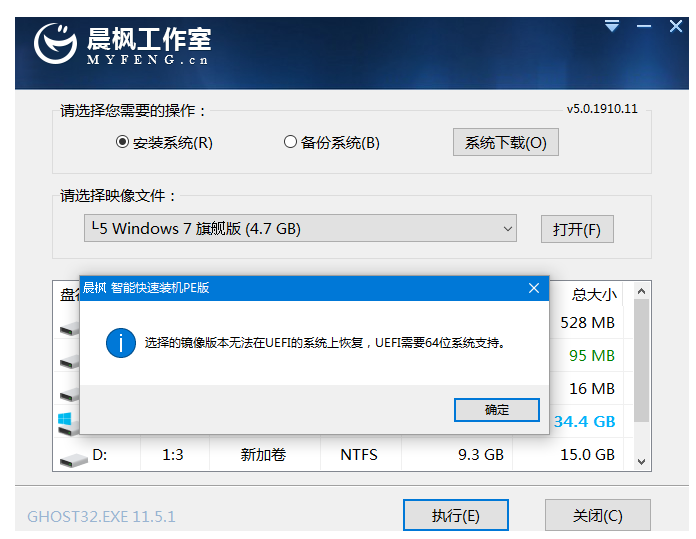Minimize the main installer window
Viewport: 696px width, 539px height.
point(644,26)
